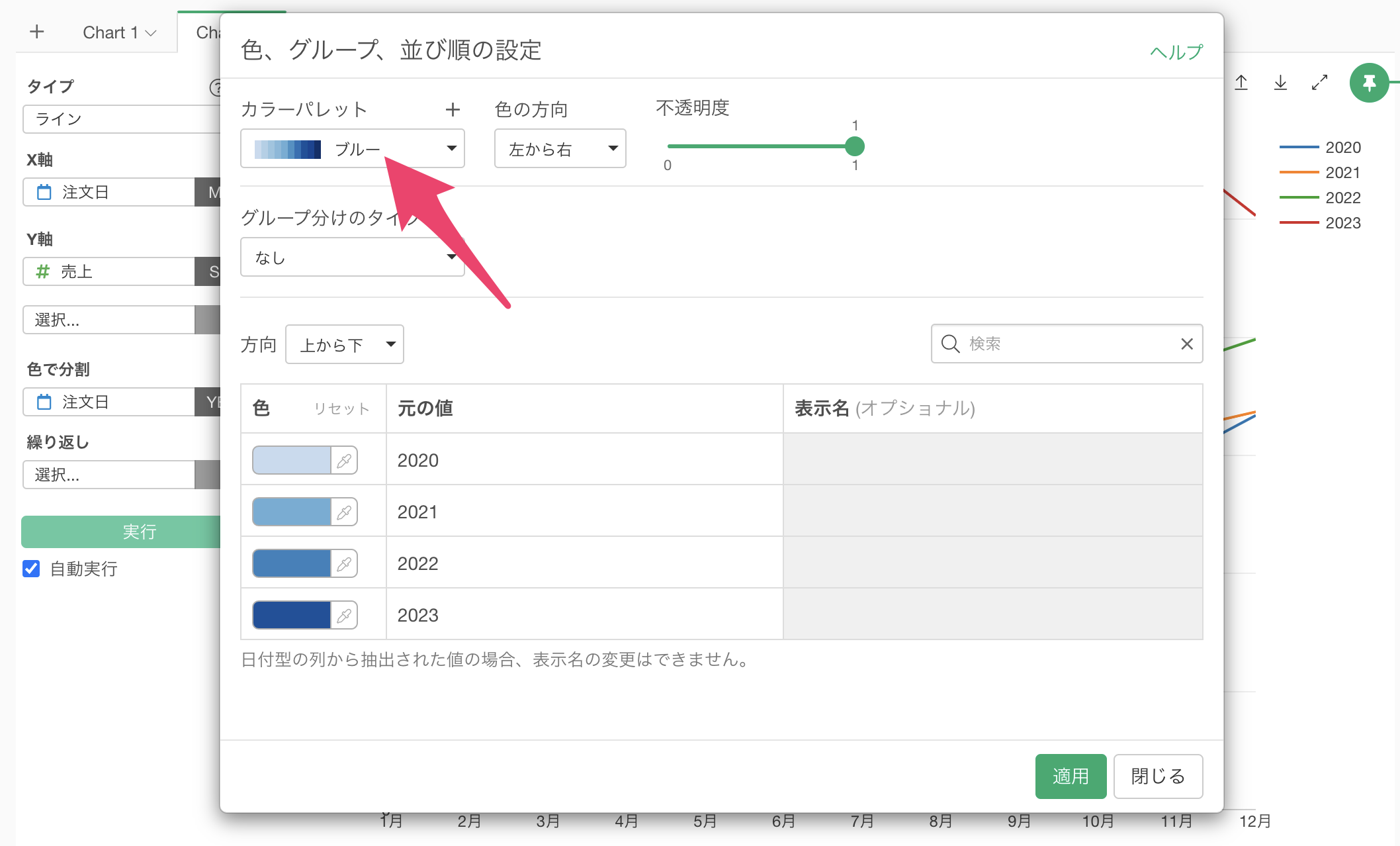This screenshot has height=846, width=1400.
Task: Open the ヘルプ help link
Action: point(1176,52)
